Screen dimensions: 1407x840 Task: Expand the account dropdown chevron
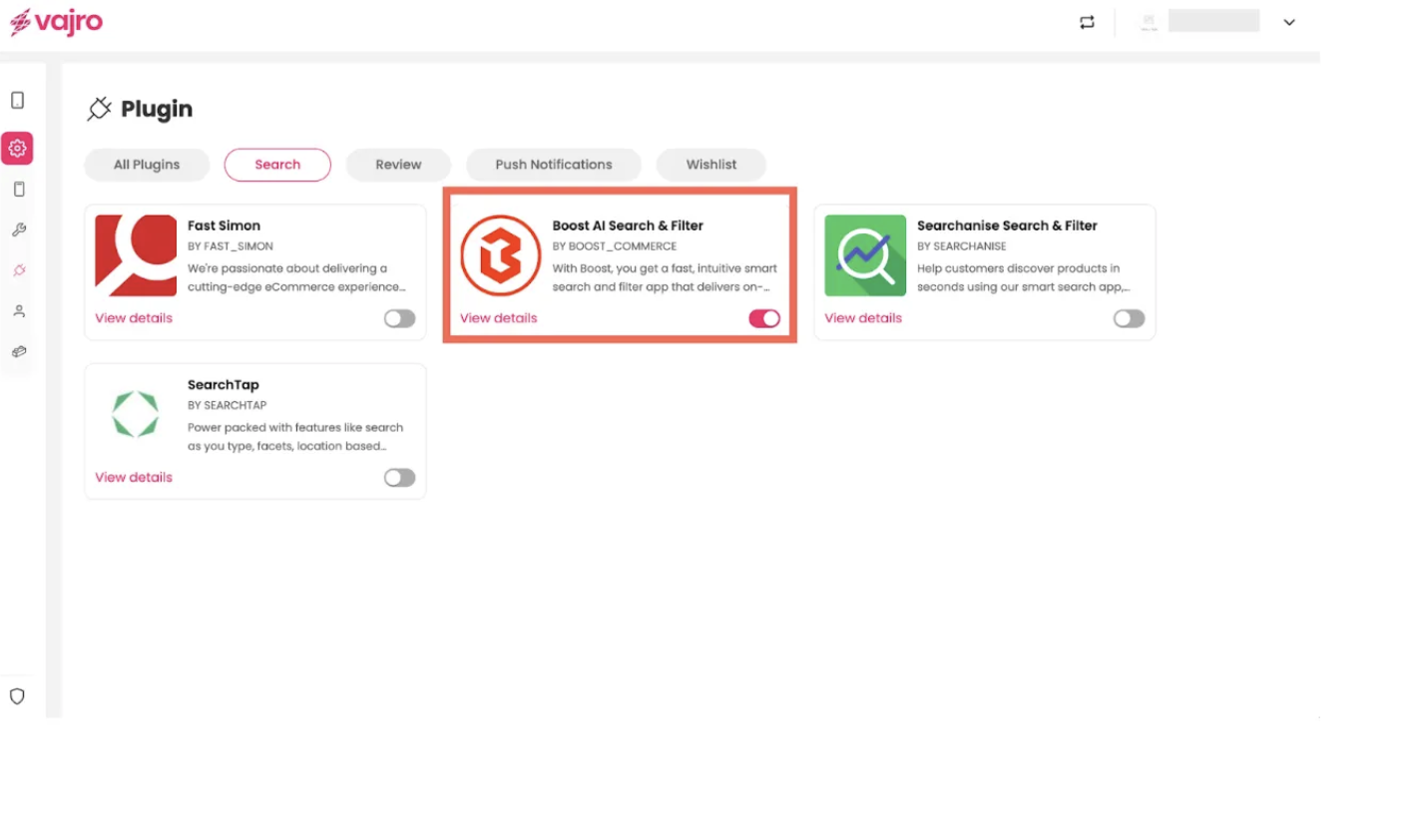tap(1289, 22)
